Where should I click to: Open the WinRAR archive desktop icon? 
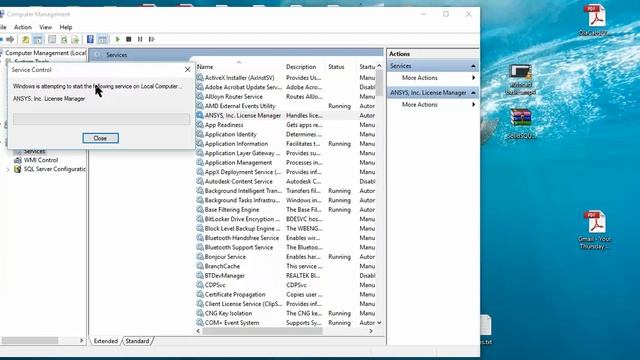(x=521, y=124)
